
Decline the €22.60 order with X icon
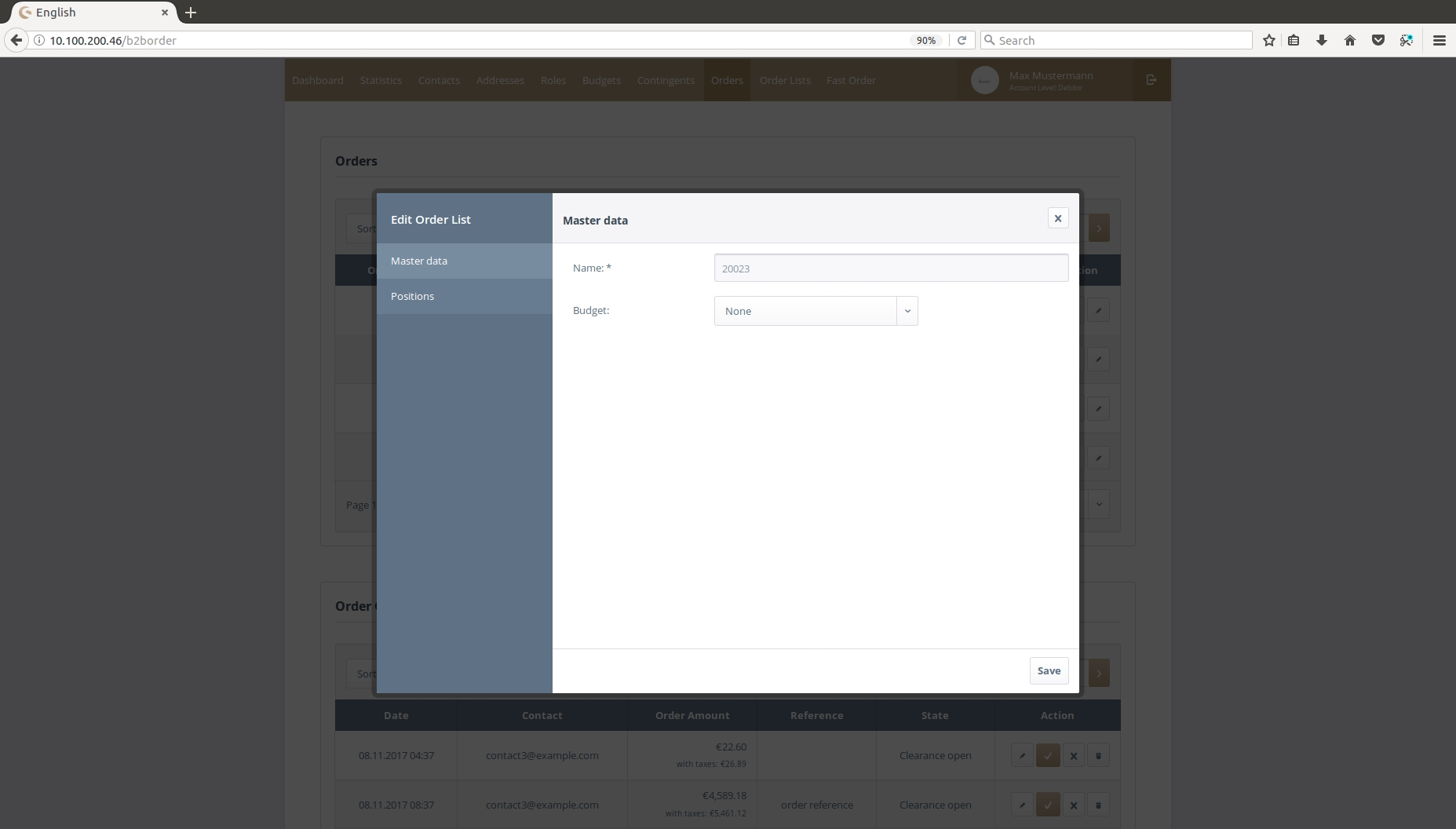coord(1074,756)
